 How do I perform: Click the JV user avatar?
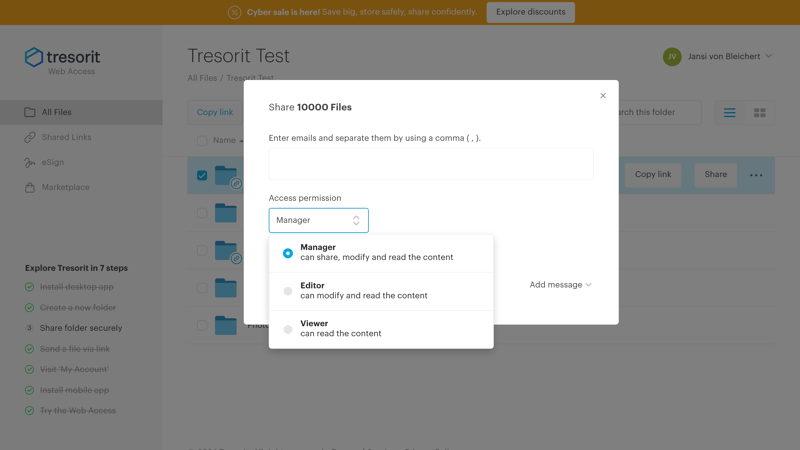672,57
